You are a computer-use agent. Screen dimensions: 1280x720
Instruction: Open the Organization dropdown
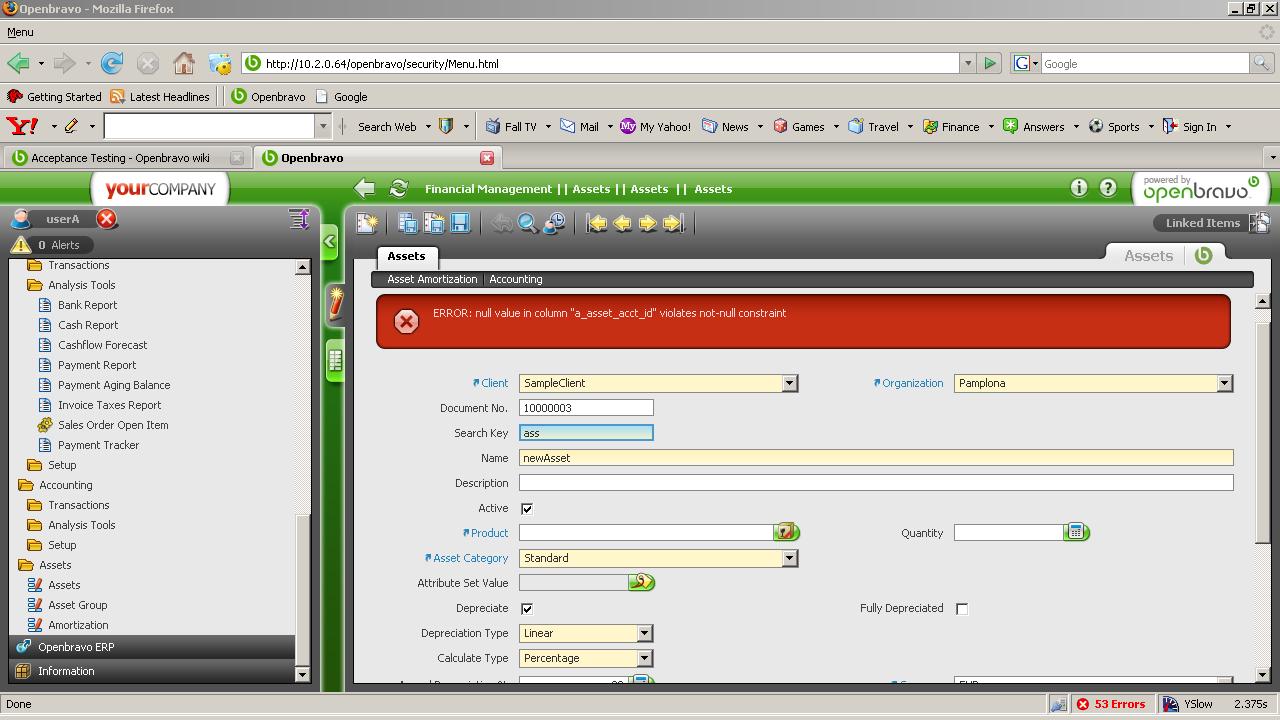[1224, 383]
